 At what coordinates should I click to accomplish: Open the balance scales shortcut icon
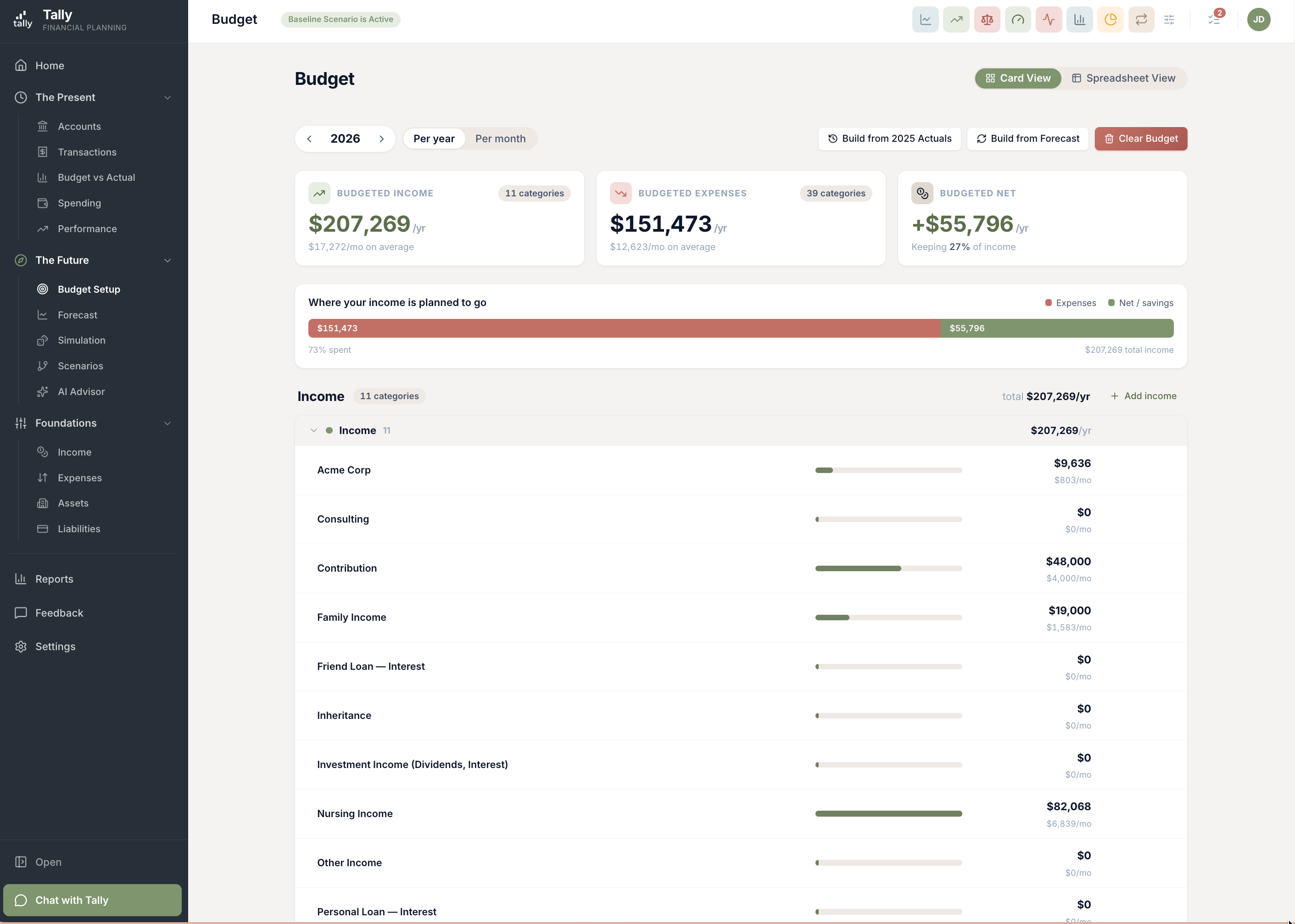(987, 19)
